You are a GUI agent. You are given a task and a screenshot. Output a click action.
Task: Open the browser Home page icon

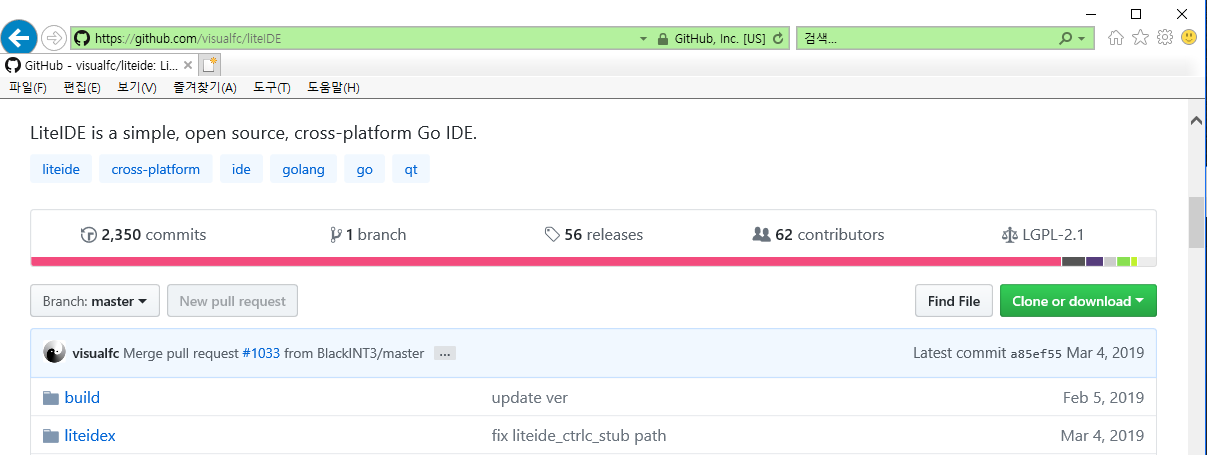point(1116,38)
